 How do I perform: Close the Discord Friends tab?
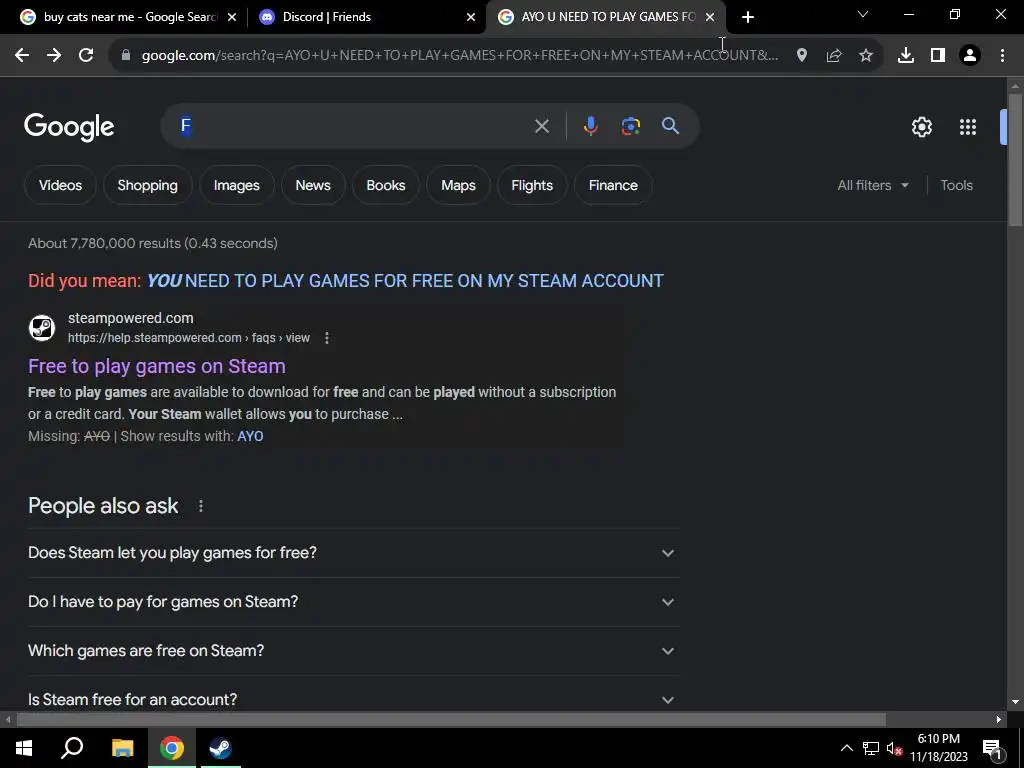coord(471,17)
